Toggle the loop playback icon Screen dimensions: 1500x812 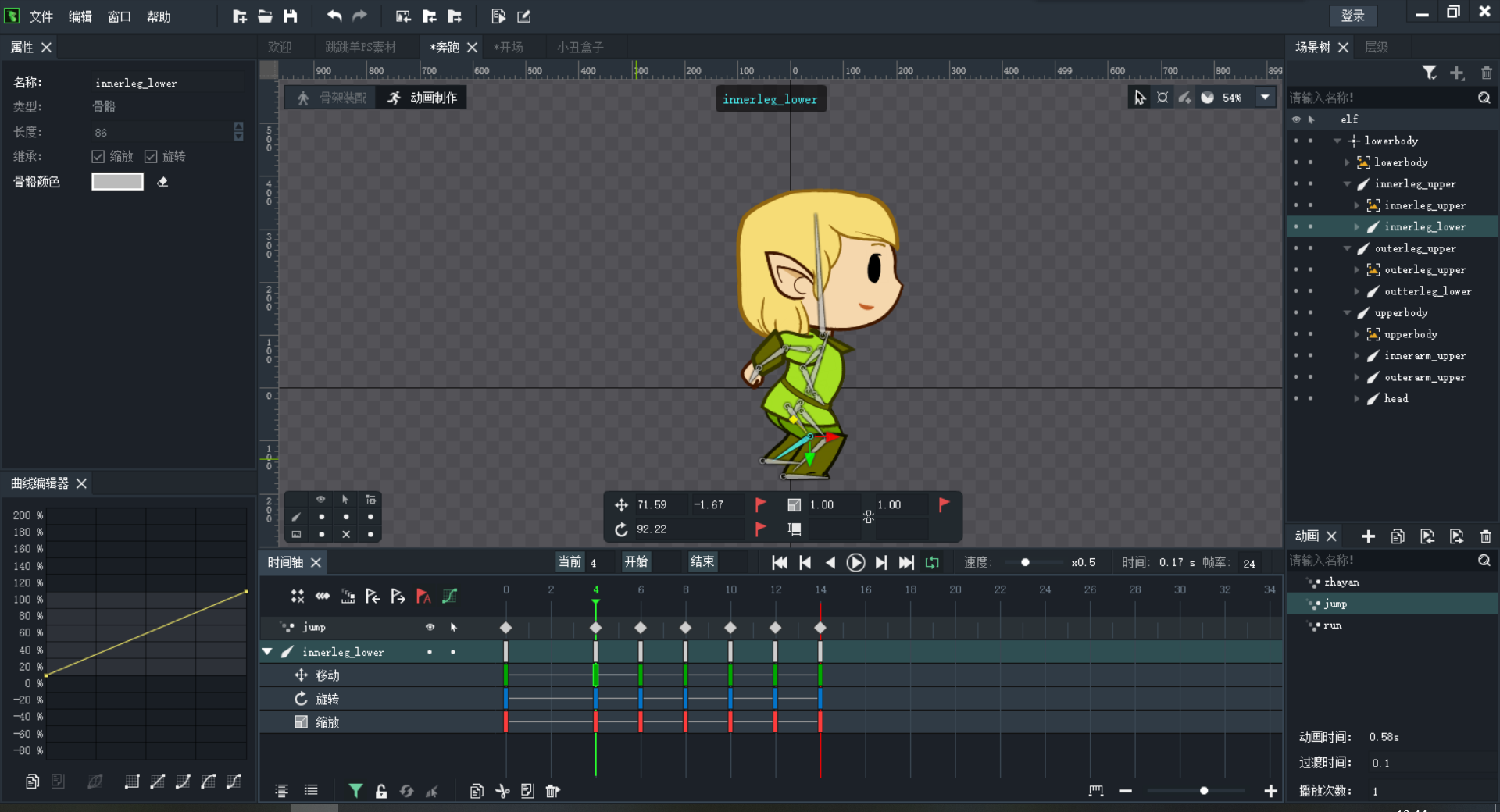pyautogui.click(x=932, y=562)
